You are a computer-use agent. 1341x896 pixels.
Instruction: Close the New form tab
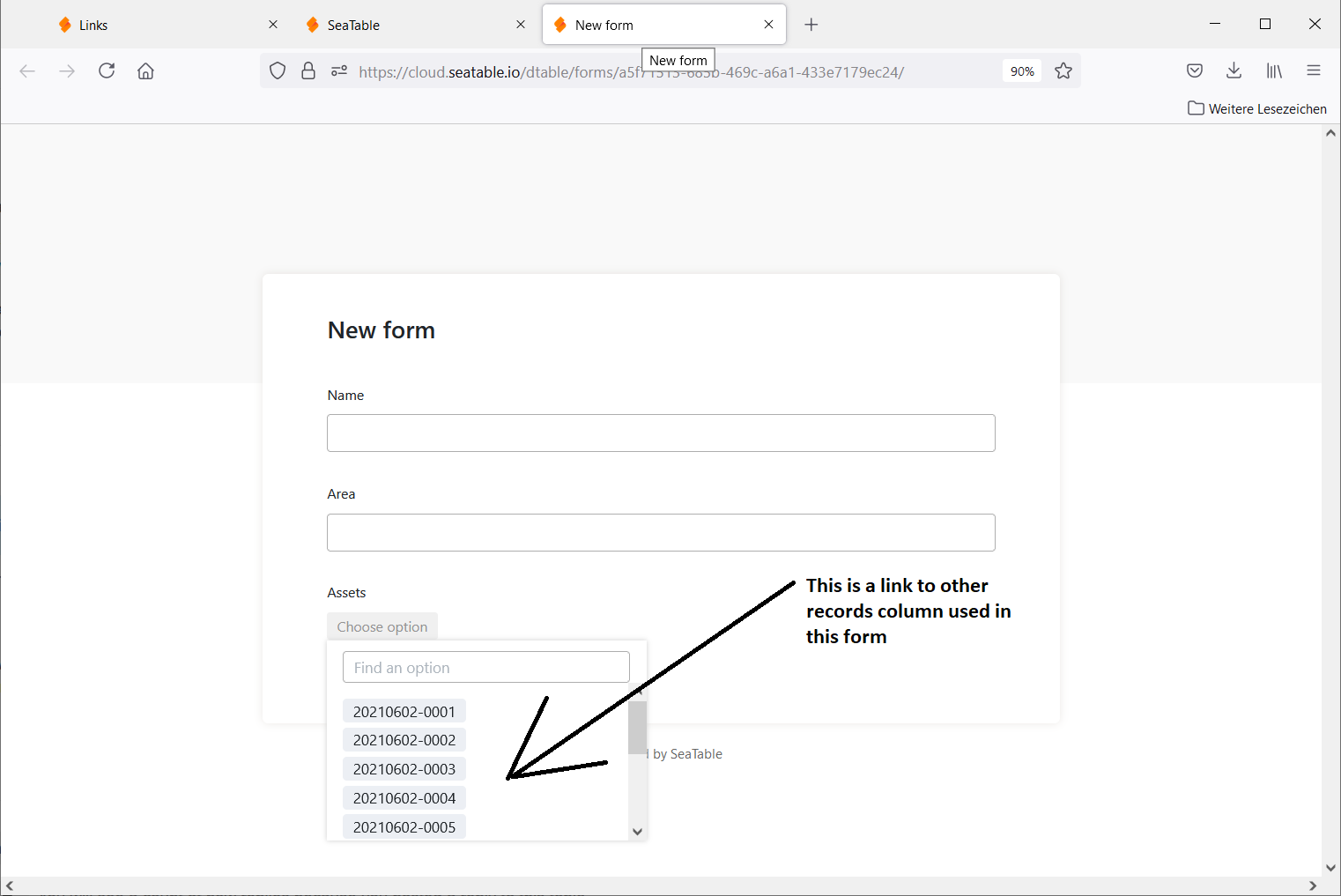pos(768,25)
